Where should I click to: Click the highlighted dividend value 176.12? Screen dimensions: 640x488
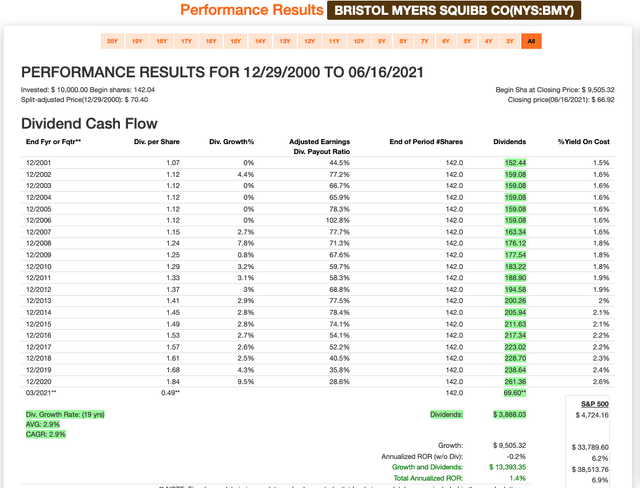click(515, 243)
